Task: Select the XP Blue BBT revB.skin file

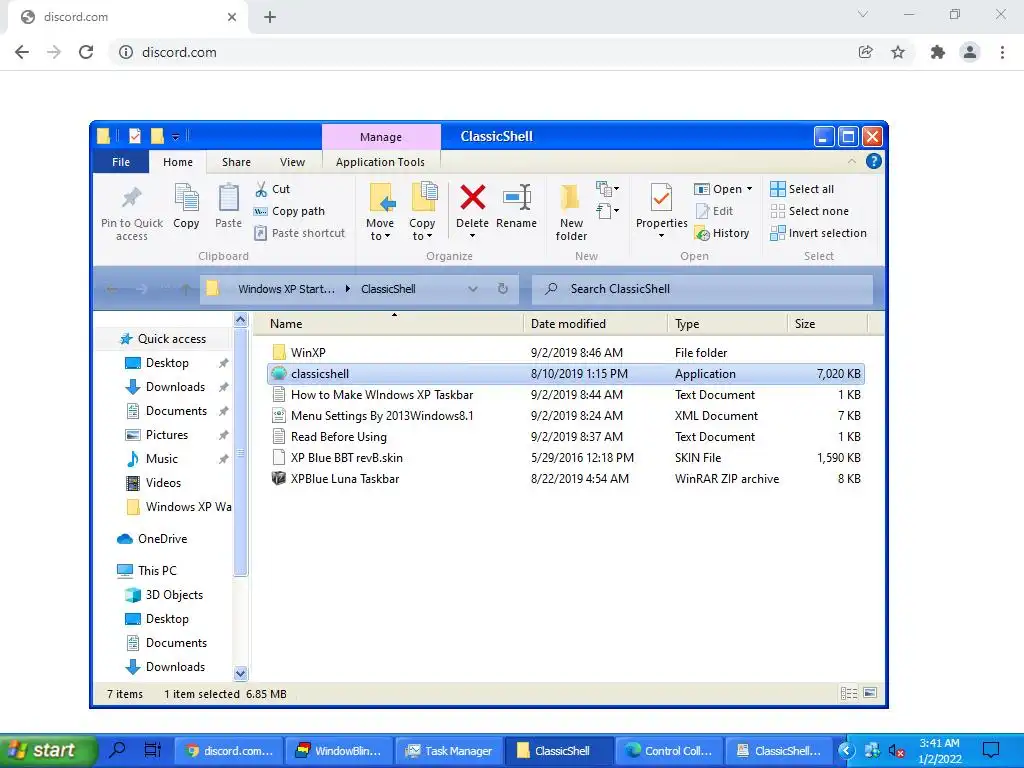Action: [566, 457]
